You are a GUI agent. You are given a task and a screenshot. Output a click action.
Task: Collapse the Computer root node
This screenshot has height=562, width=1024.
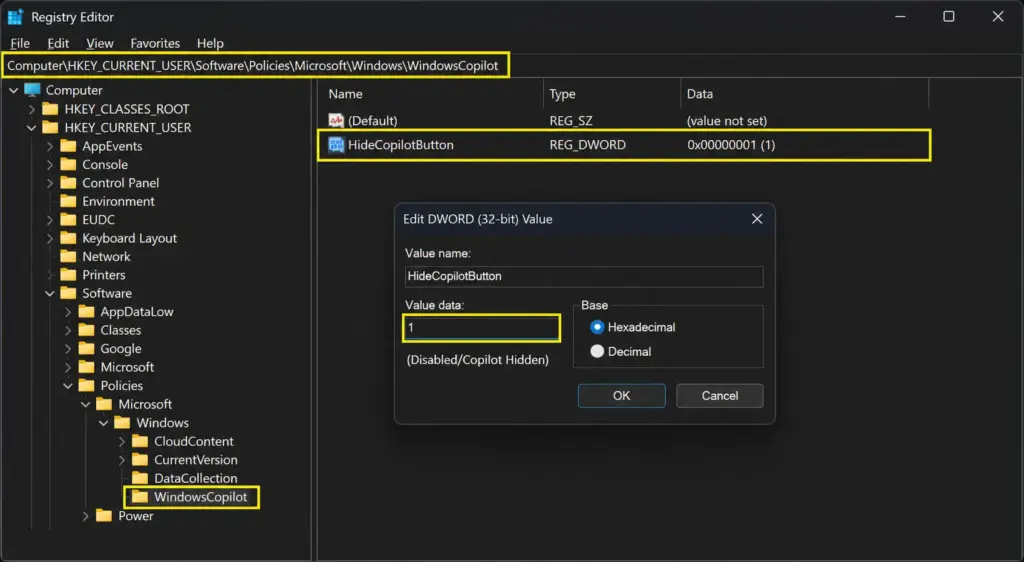[14, 90]
